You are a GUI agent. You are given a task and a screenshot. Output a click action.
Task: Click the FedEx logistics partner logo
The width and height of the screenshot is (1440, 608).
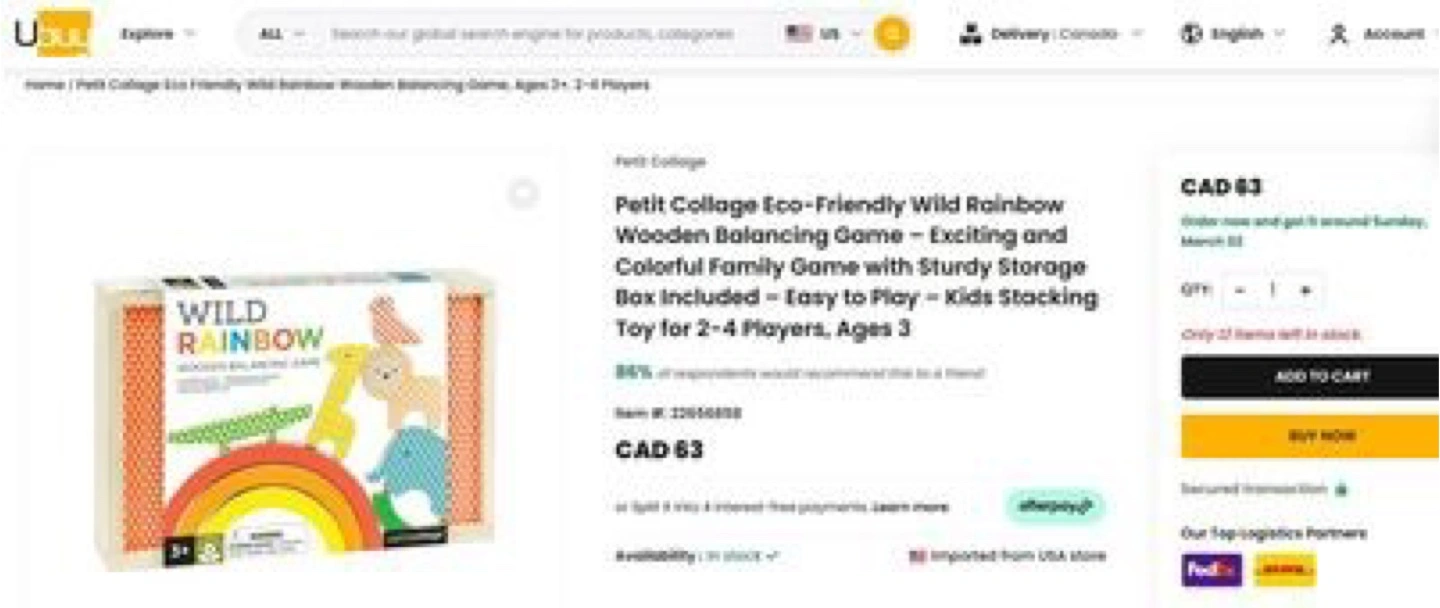tap(1211, 570)
